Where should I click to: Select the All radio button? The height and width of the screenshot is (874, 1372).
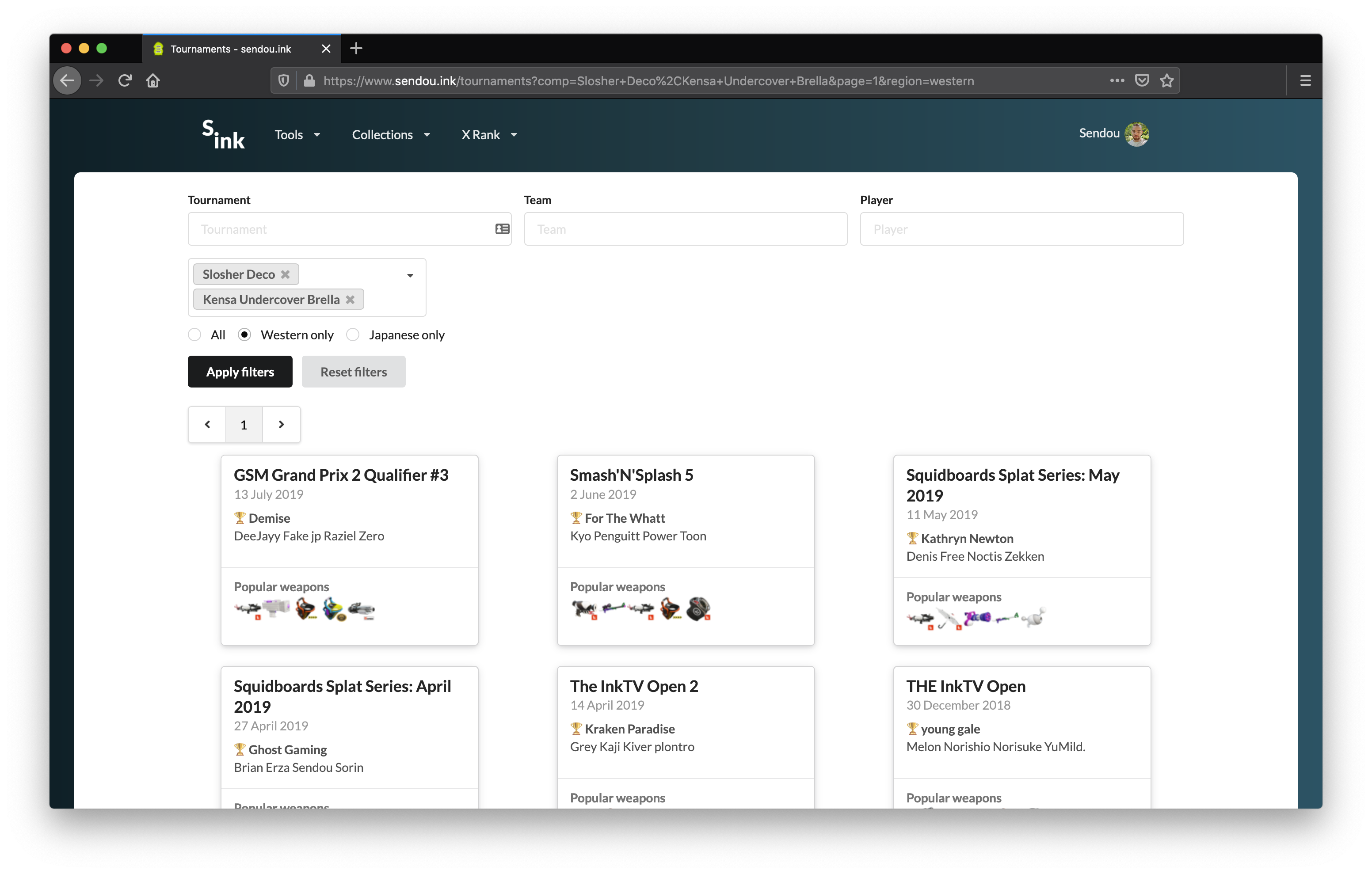click(194, 334)
